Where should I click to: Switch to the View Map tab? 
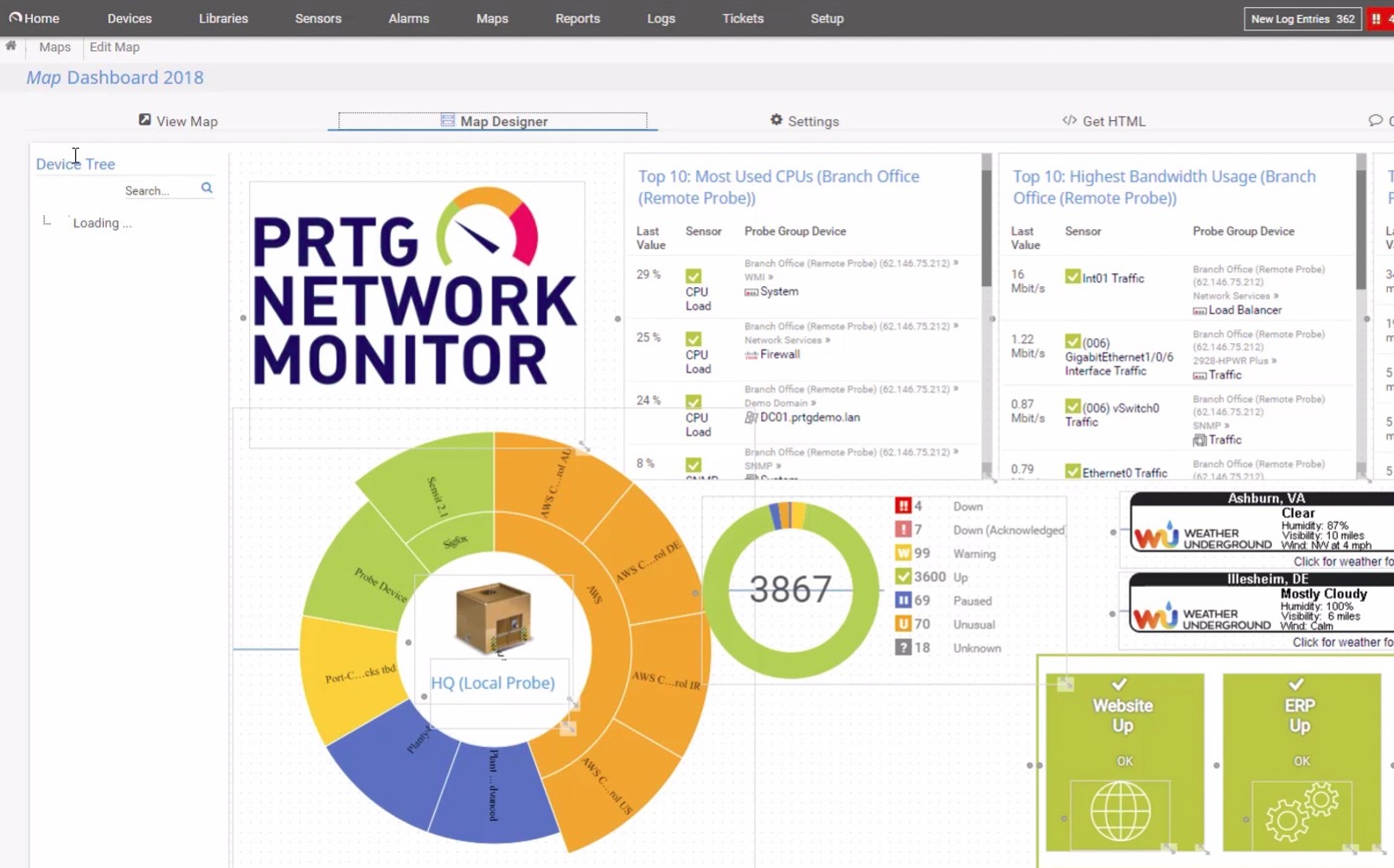(x=178, y=121)
